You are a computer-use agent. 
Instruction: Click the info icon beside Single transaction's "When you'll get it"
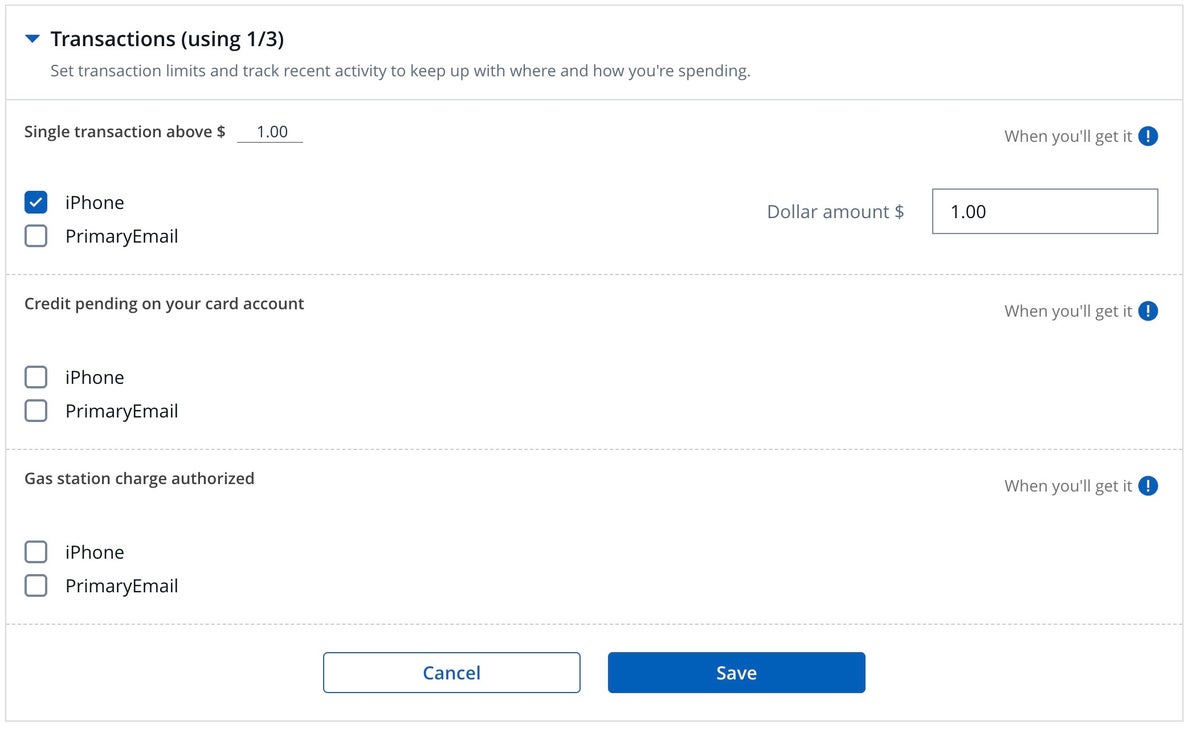(x=1147, y=136)
